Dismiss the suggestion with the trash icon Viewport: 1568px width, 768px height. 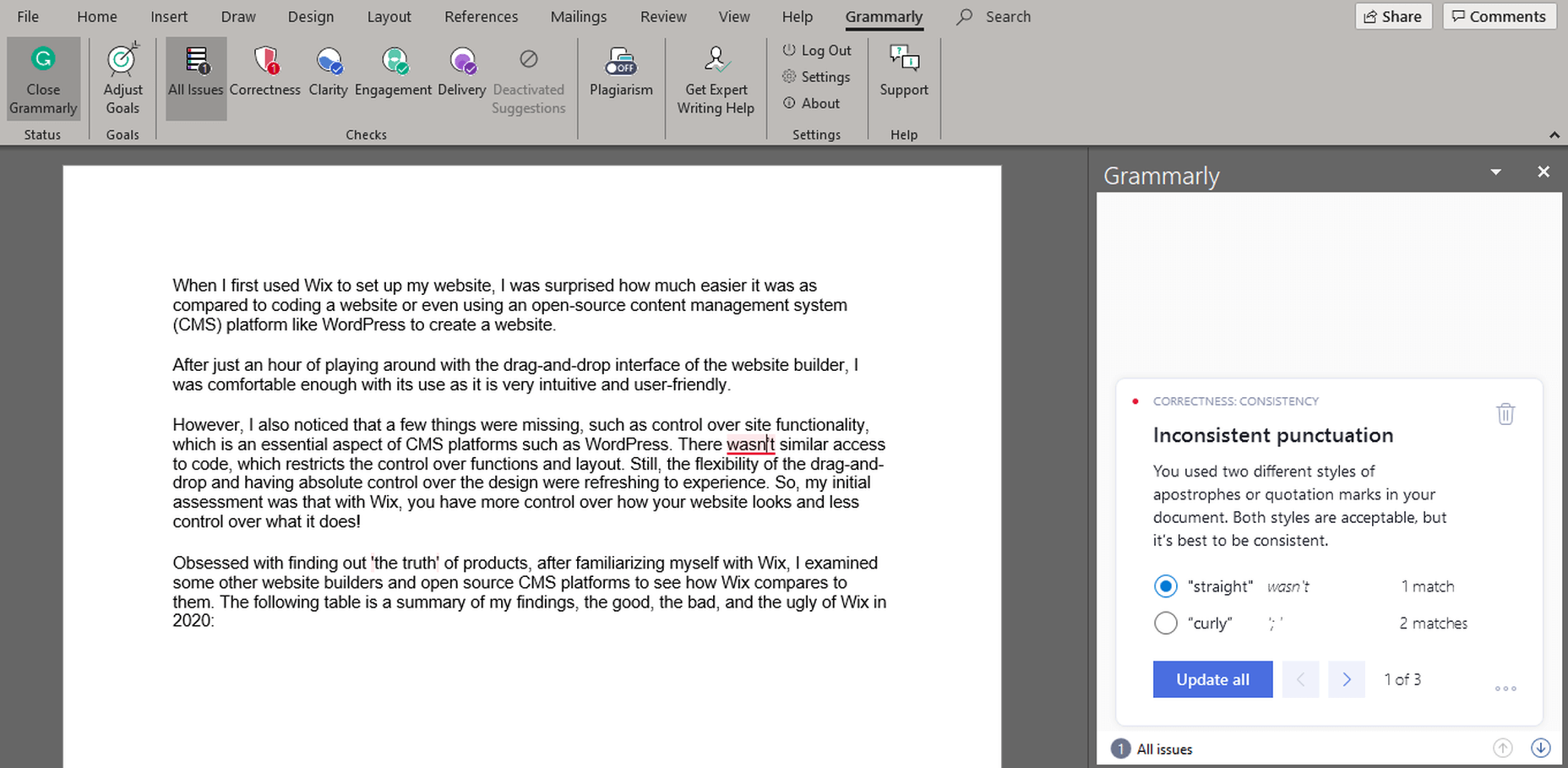click(x=1505, y=414)
